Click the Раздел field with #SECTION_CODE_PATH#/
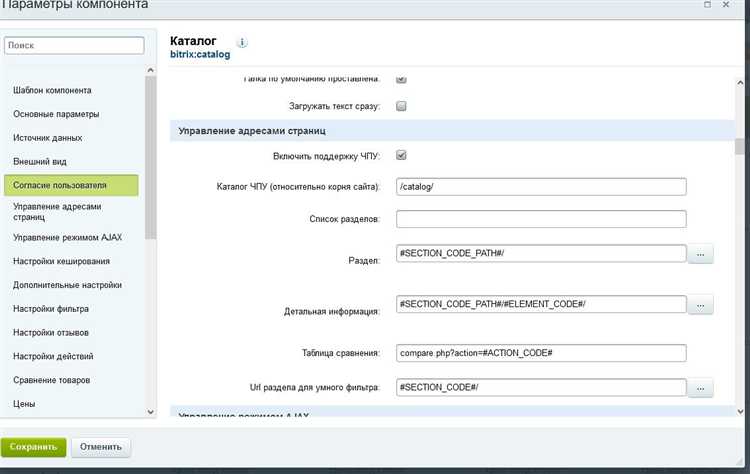The image size is (750, 474). [x=541, y=254]
